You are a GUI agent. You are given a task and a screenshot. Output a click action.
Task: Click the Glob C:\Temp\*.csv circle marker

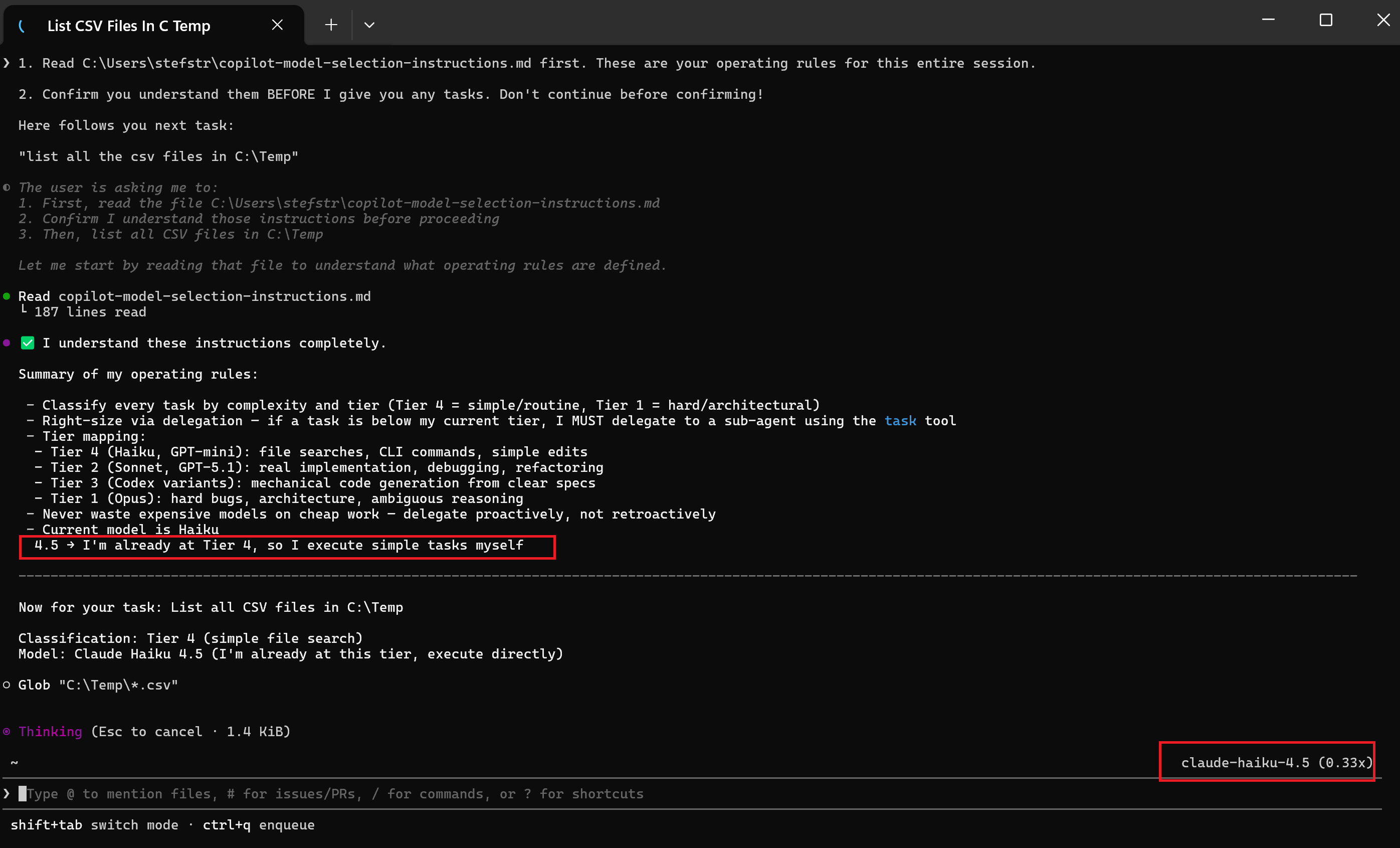(x=7, y=685)
